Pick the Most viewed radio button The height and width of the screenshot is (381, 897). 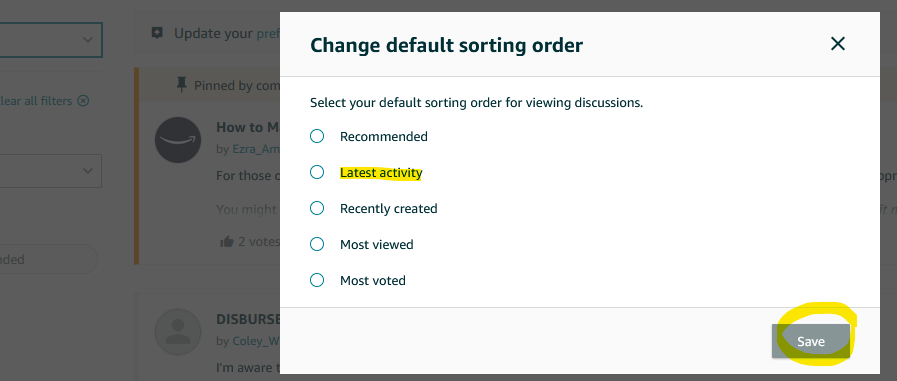click(317, 244)
